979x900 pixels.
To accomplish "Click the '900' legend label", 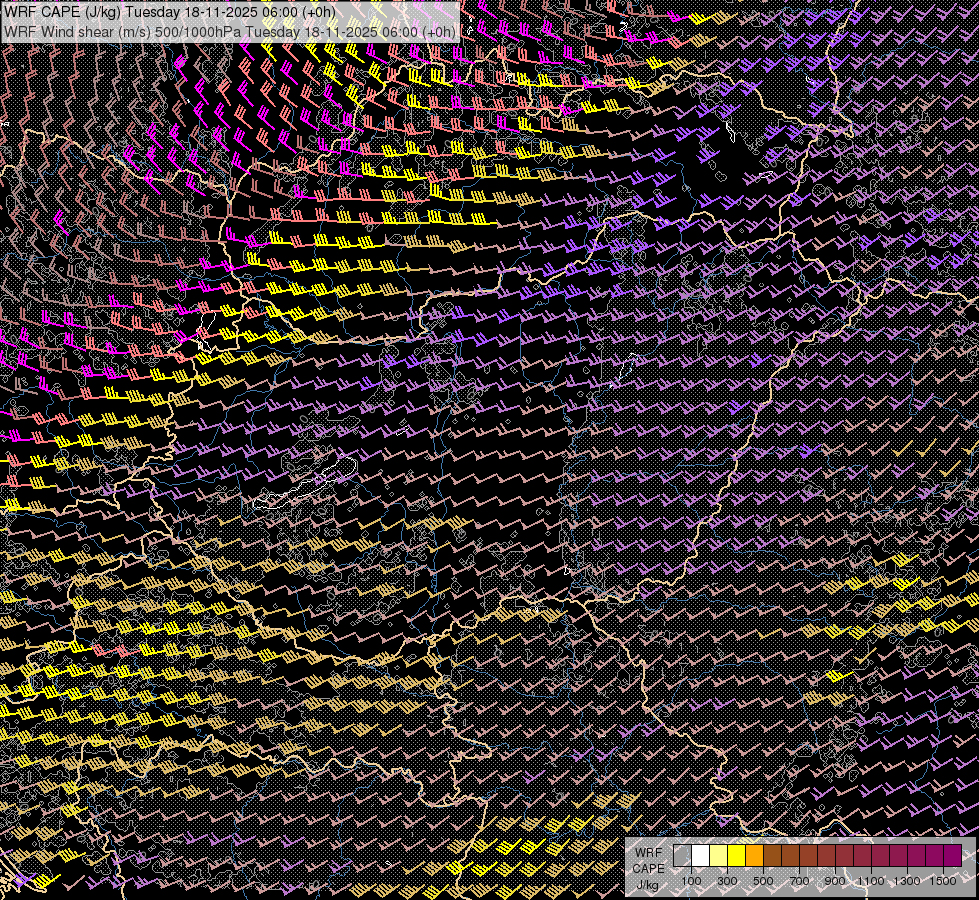I will coord(835,881).
